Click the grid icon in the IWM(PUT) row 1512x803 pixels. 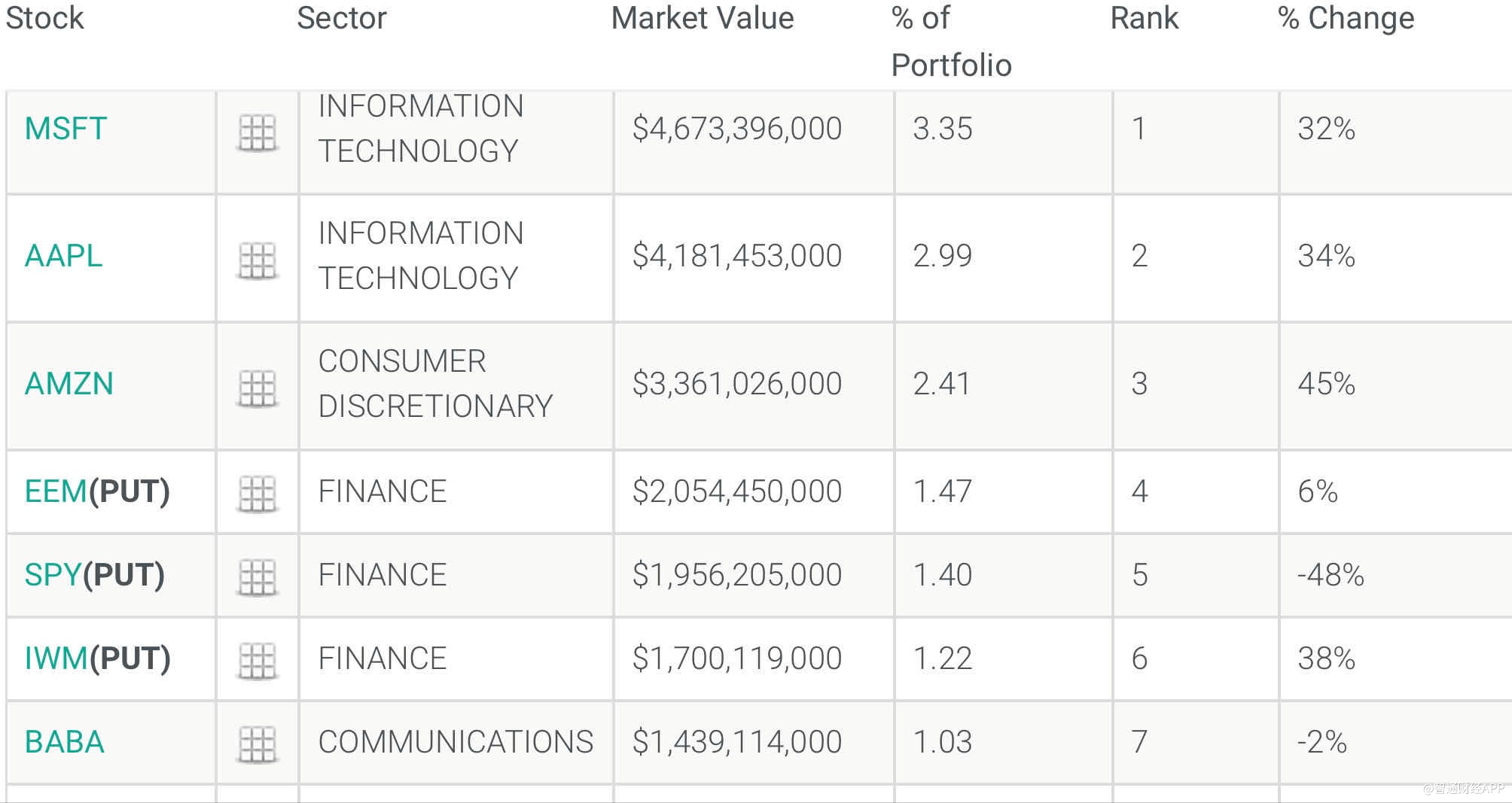(257, 661)
